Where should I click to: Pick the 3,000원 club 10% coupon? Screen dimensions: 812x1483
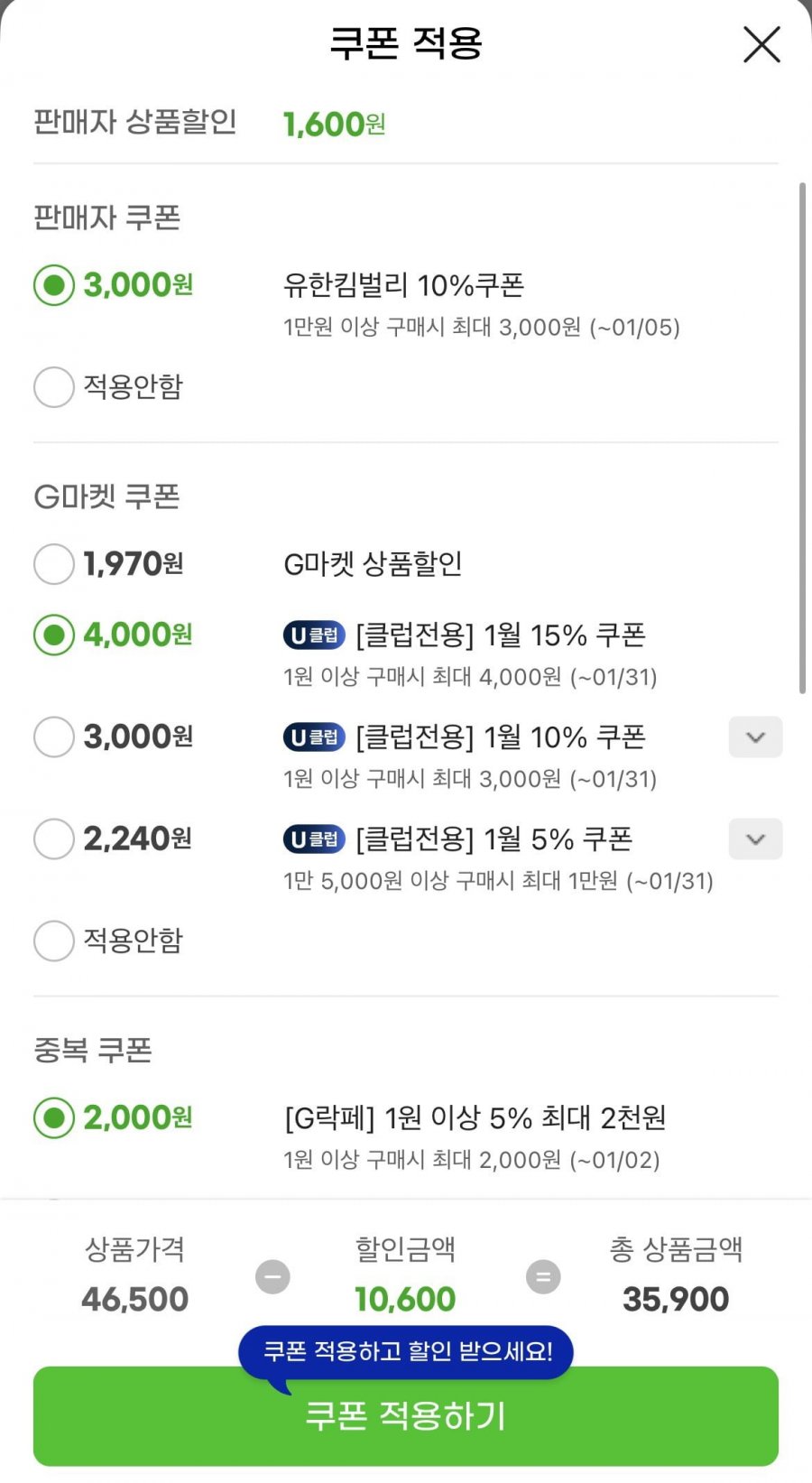tap(54, 737)
